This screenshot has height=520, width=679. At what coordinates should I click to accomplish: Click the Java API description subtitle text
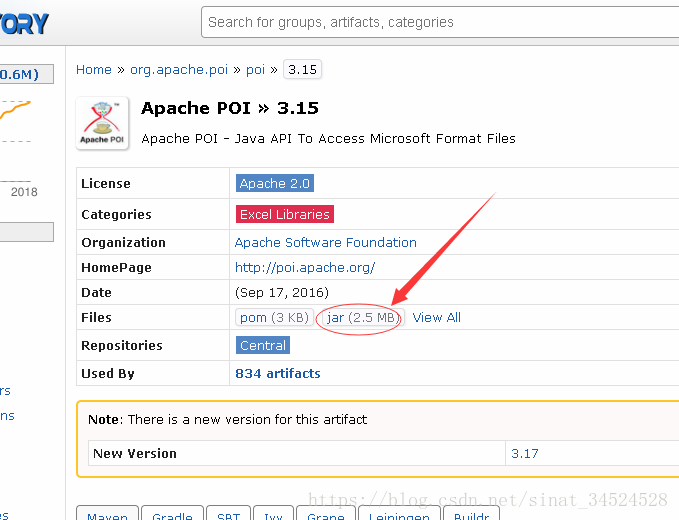coord(328,139)
